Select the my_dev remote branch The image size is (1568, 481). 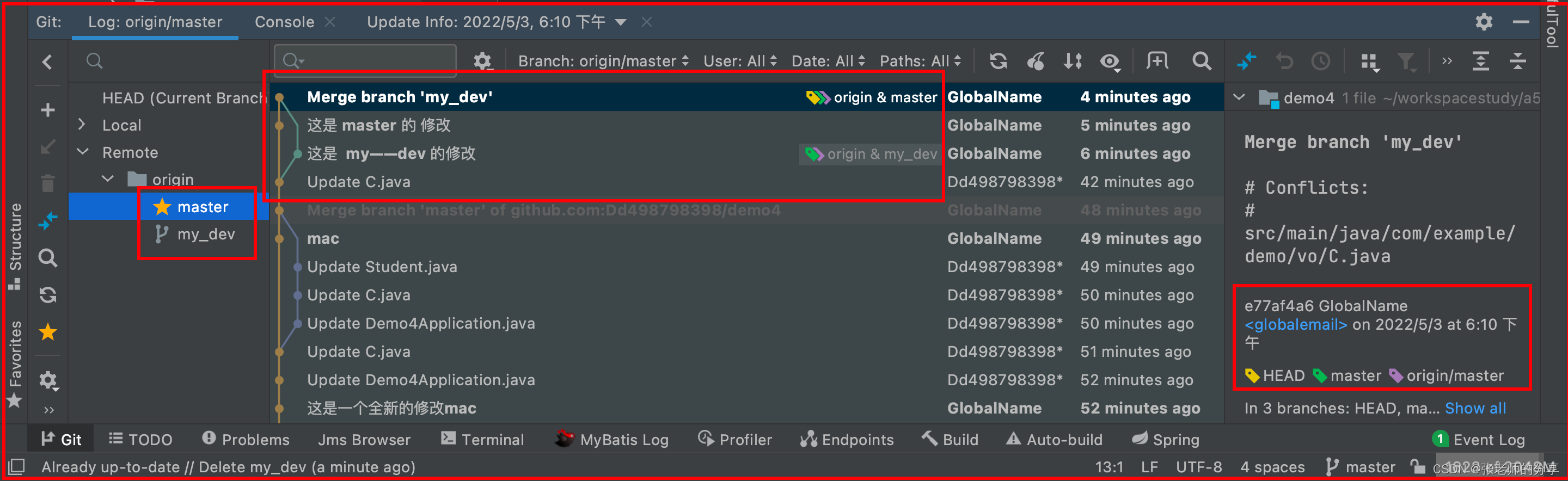[206, 234]
